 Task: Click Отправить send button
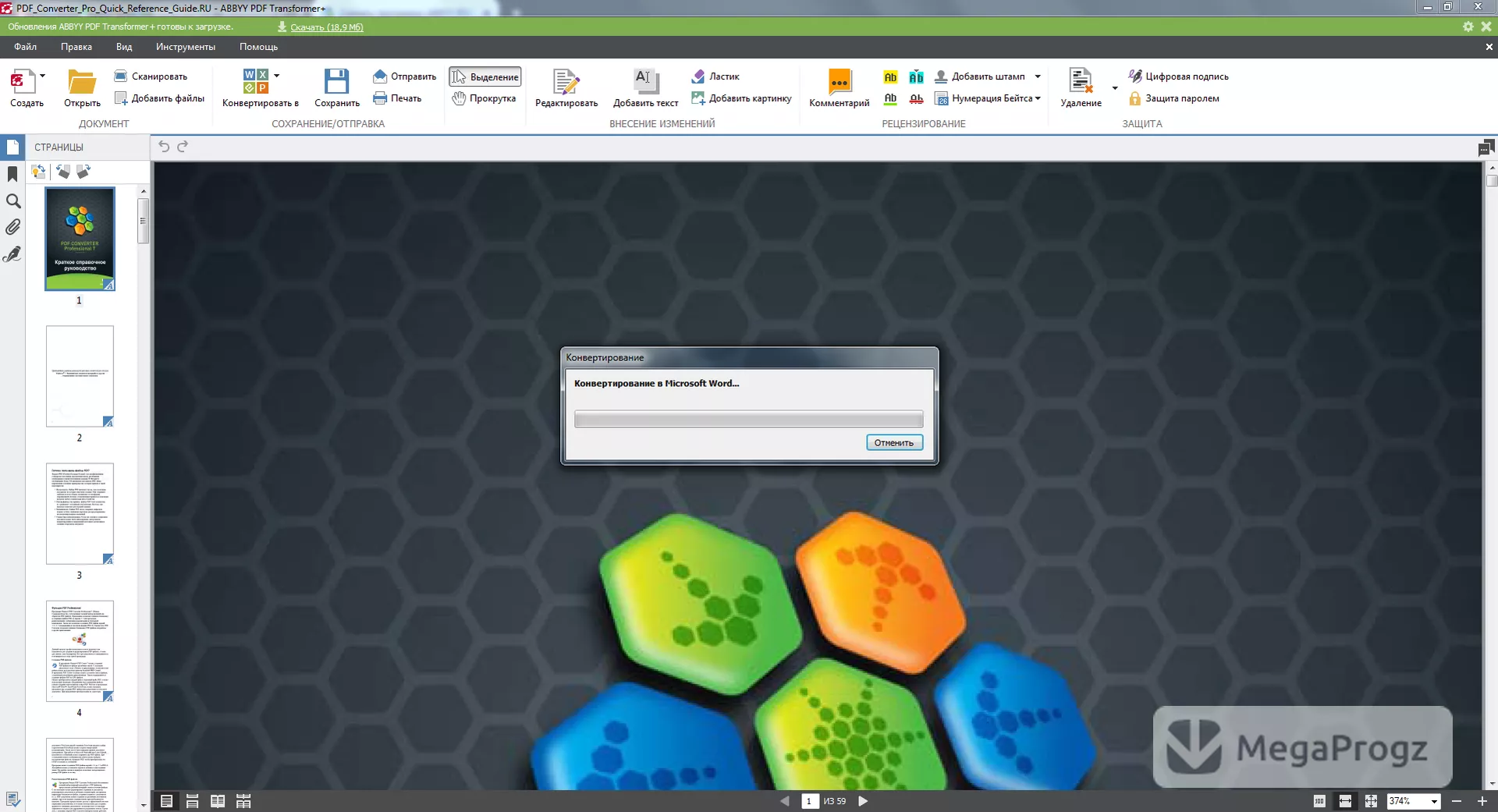tap(404, 76)
